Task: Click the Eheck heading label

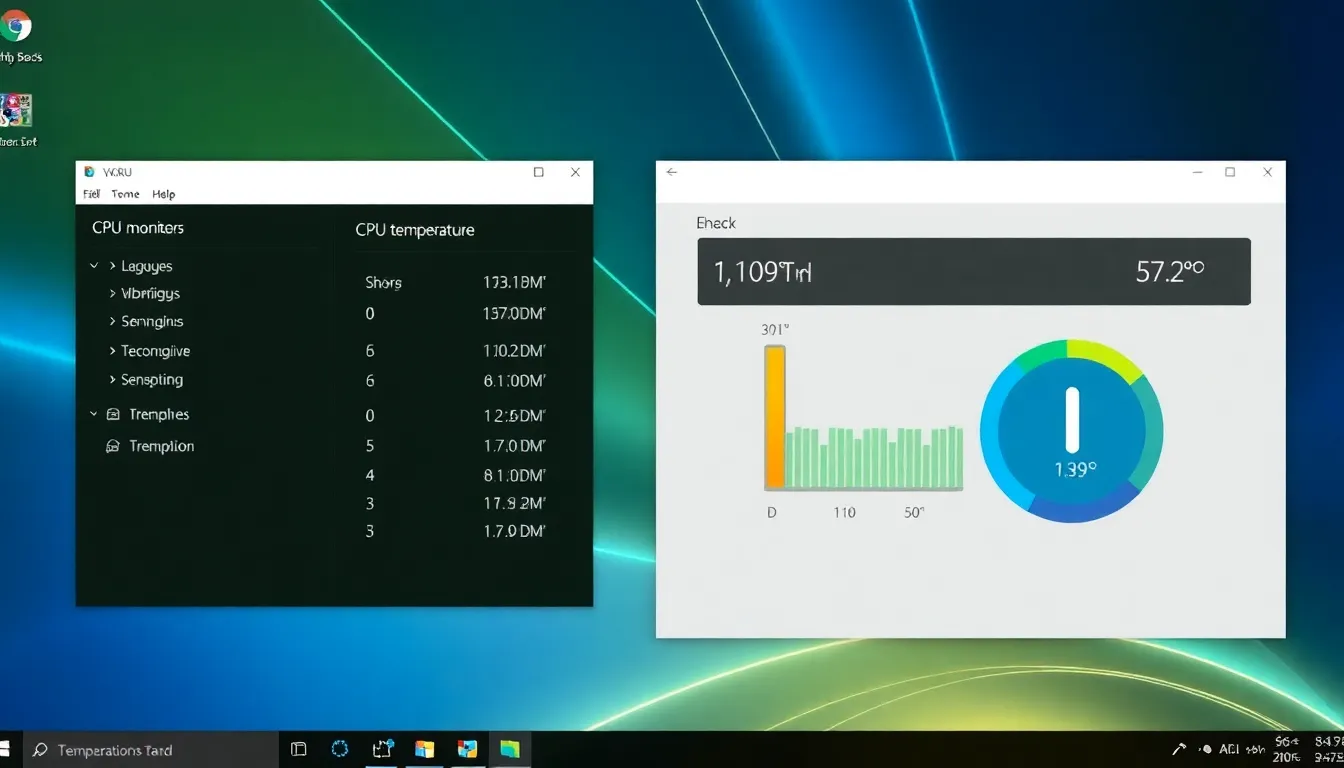Action: (x=716, y=223)
